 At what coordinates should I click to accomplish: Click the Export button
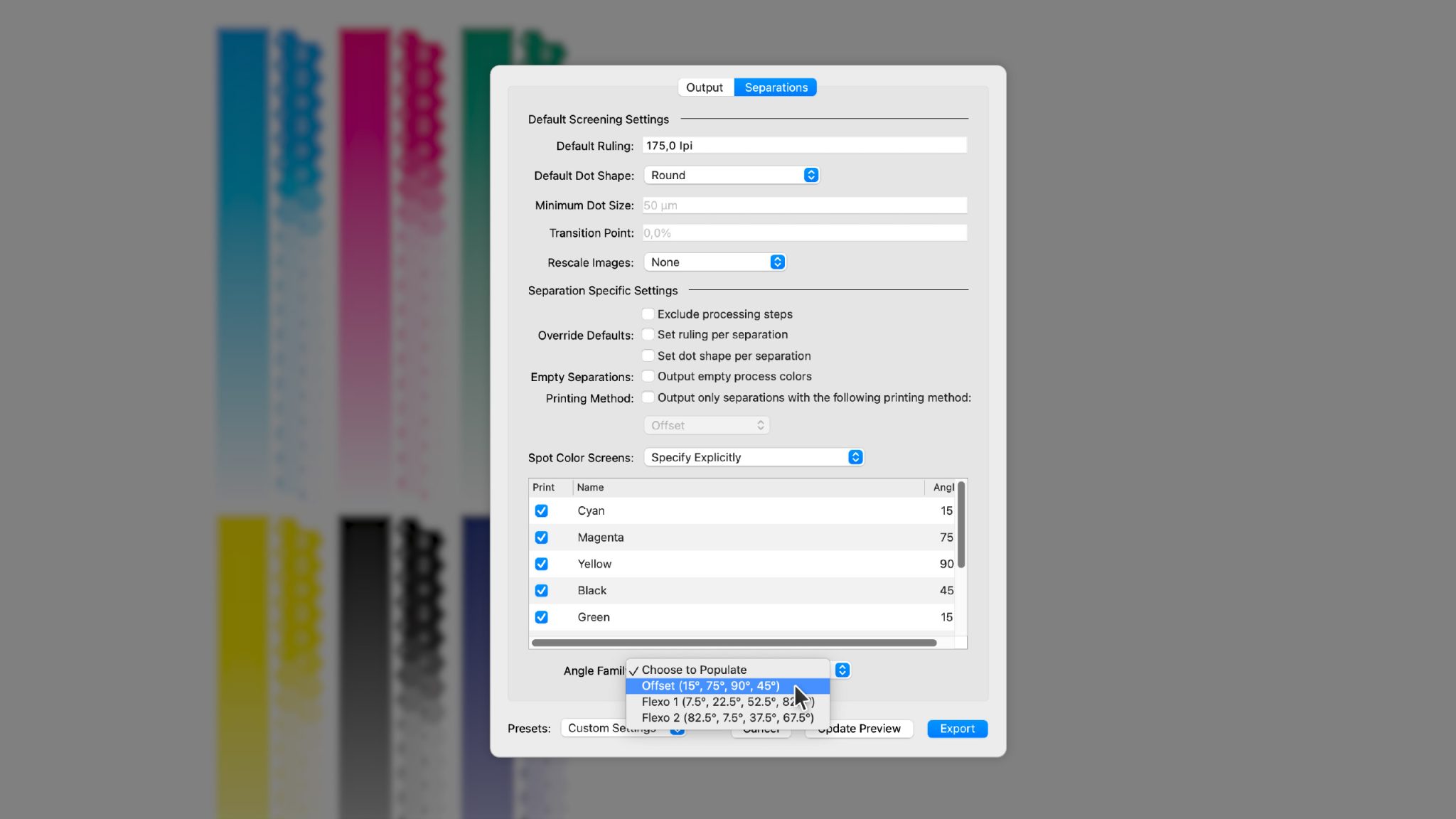(957, 729)
